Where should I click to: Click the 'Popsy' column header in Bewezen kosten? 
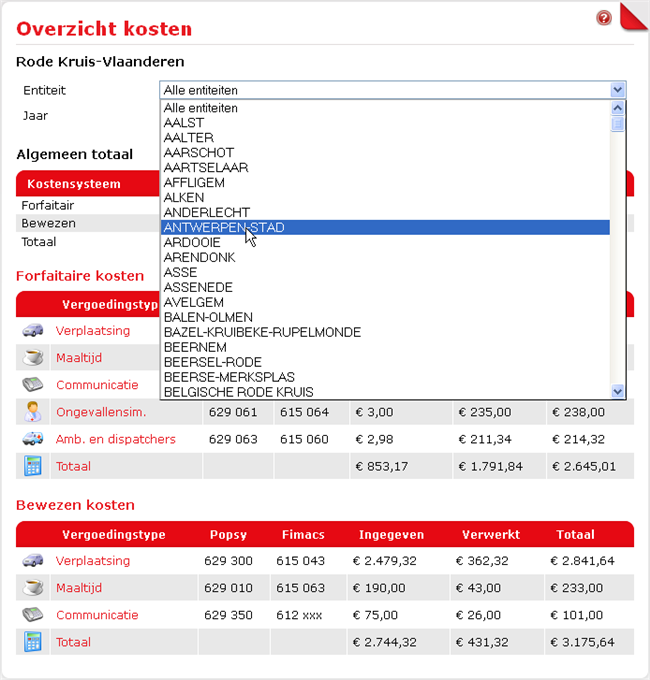(228, 534)
